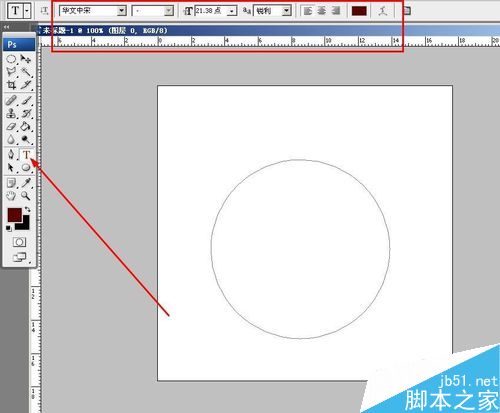
Task: Click the Type tool preset icon
Action: point(15,11)
